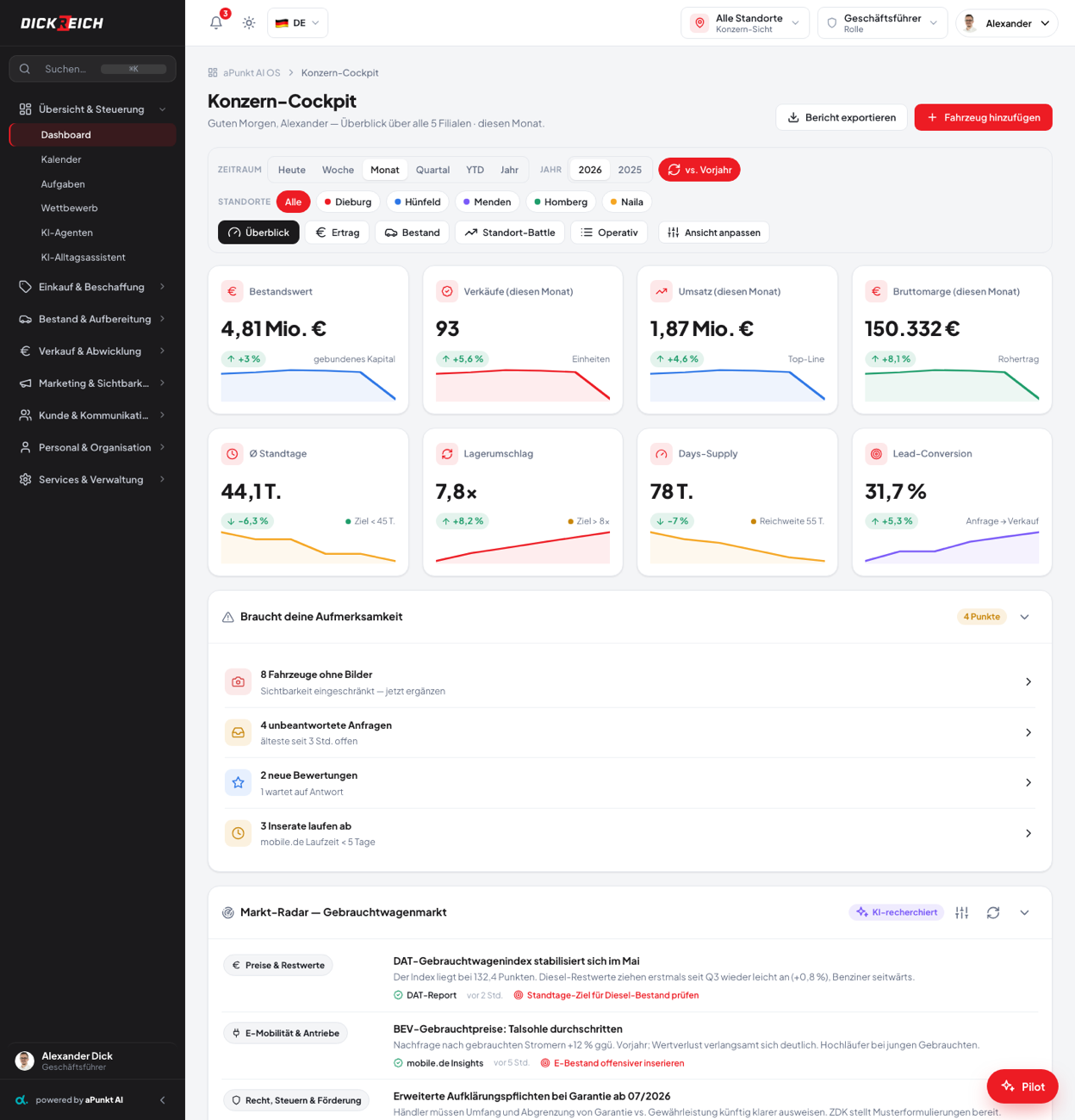
Task: Toggle the vs. Vorjahr comparison
Action: [699, 170]
